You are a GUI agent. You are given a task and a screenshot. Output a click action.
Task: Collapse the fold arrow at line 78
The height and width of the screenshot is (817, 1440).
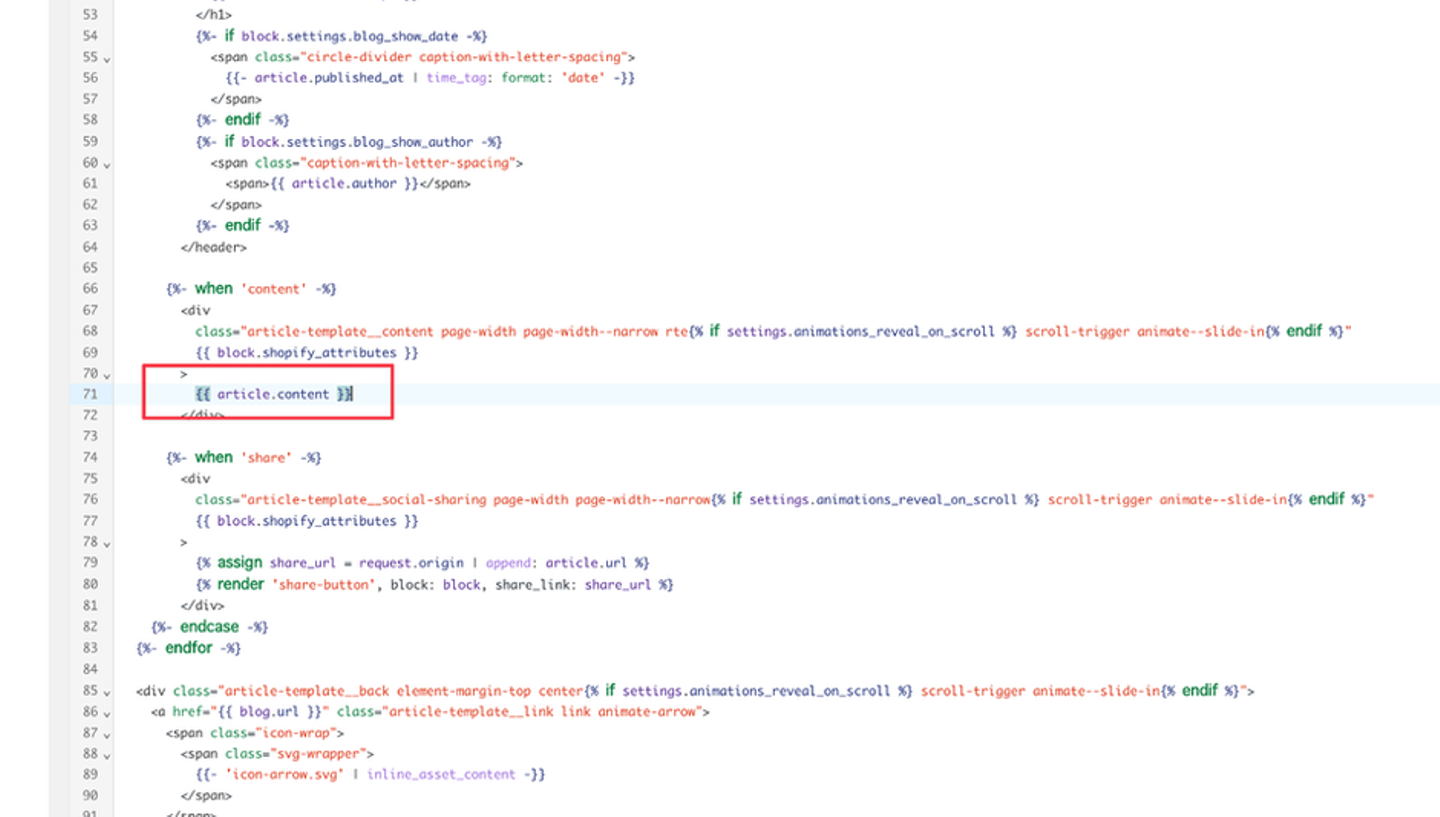(x=107, y=543)
